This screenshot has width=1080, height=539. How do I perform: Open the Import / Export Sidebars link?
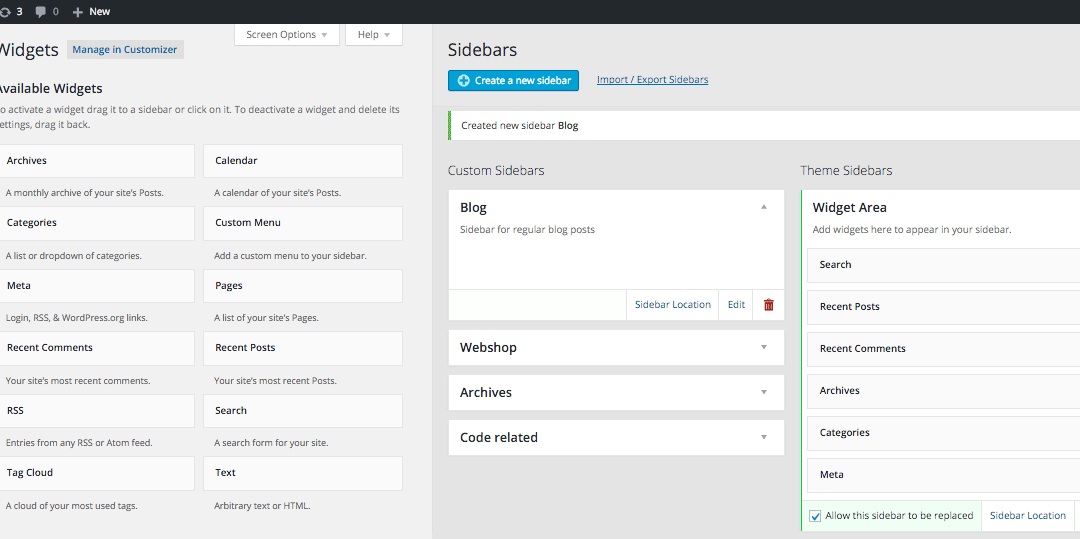(652, 80)
